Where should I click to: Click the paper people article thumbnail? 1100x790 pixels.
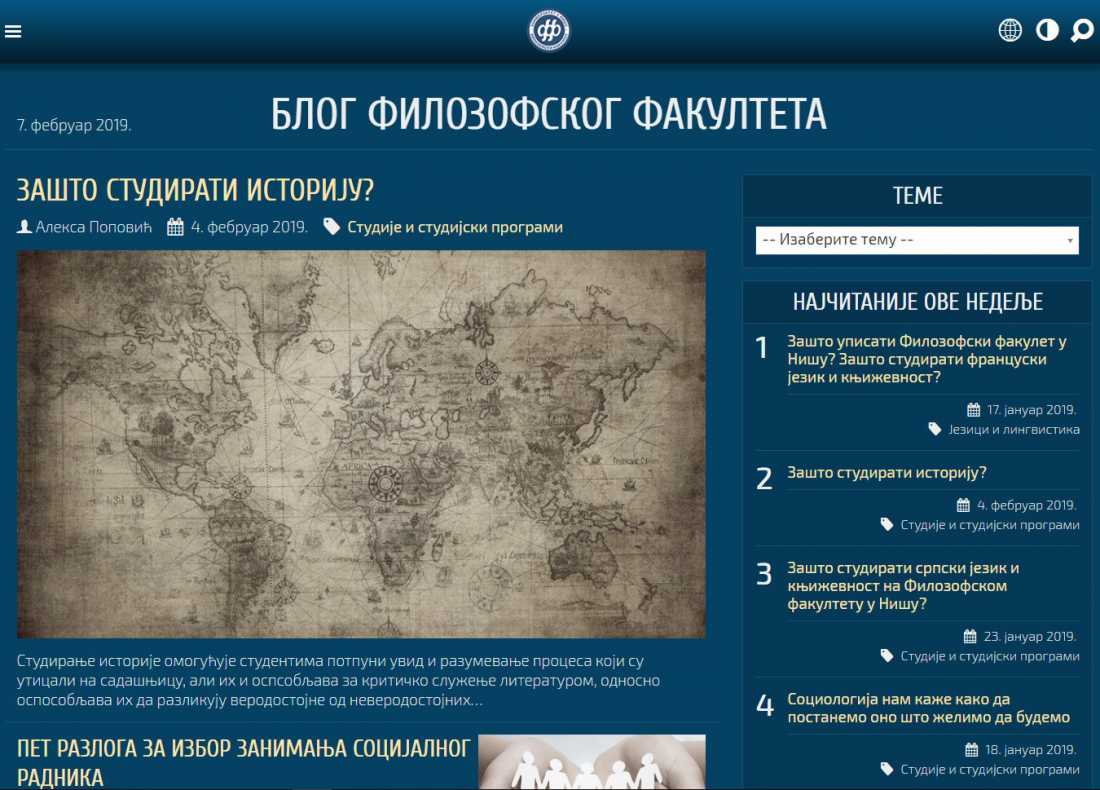pos(591,762)
